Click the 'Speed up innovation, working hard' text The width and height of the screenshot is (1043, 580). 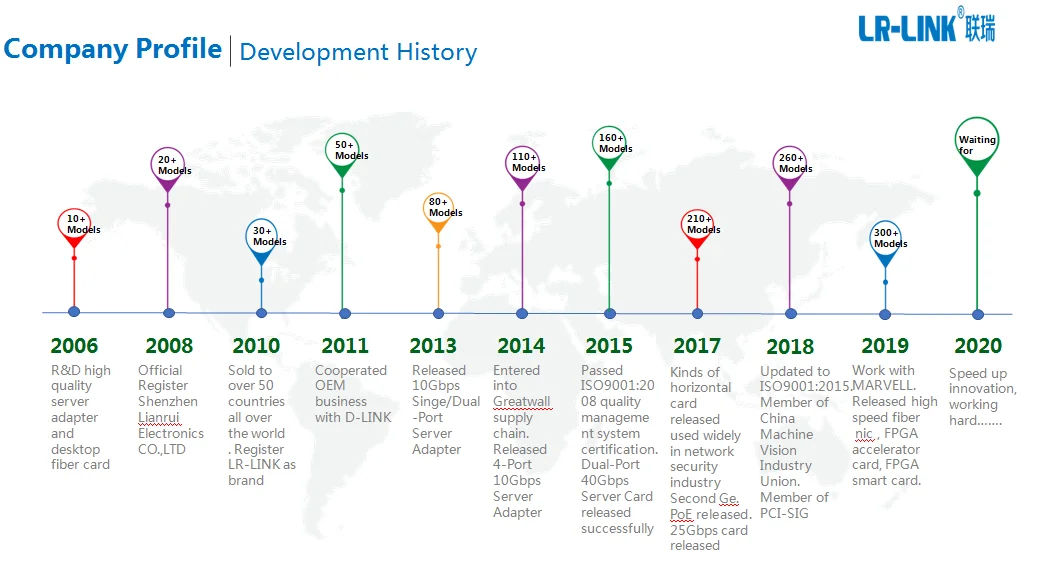(x=982, y=396)
